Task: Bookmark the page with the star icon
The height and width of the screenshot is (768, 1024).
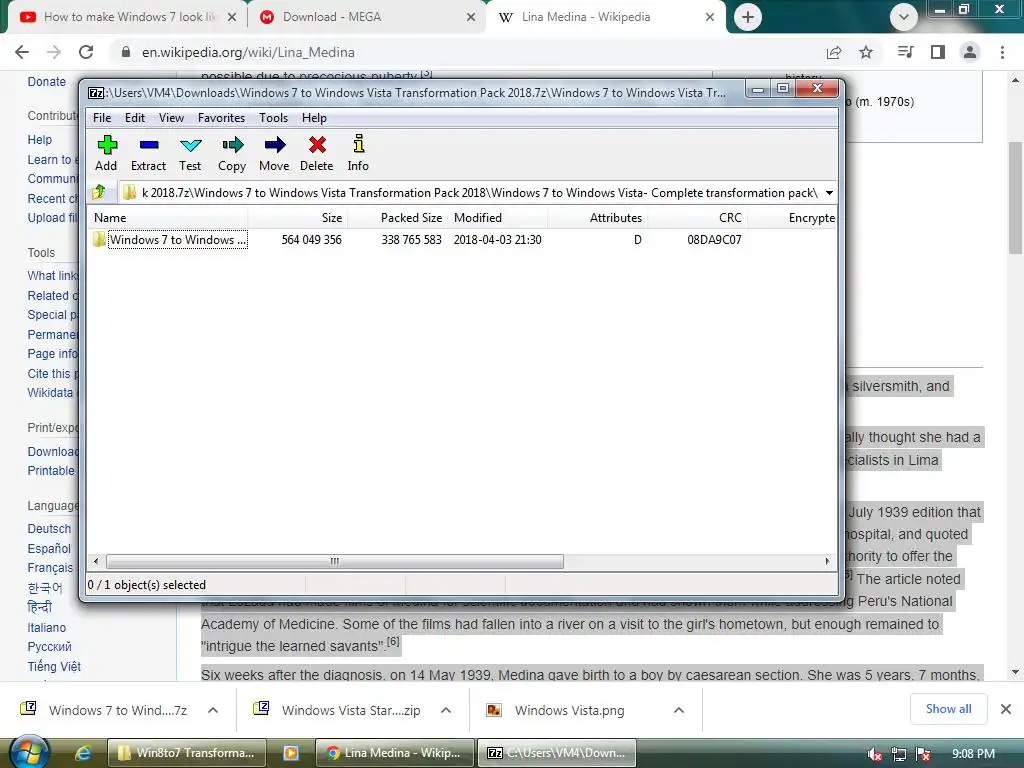Action: pyautogui.click(x=866, y=52)
